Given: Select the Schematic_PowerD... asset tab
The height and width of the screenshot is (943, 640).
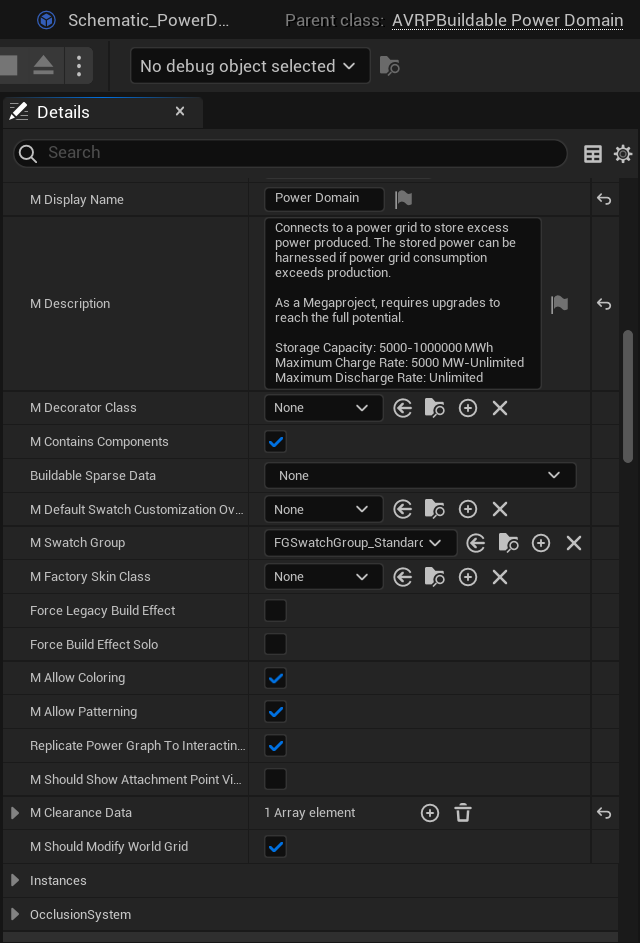Looking at the screenshot, I should [x=149, y=20].
